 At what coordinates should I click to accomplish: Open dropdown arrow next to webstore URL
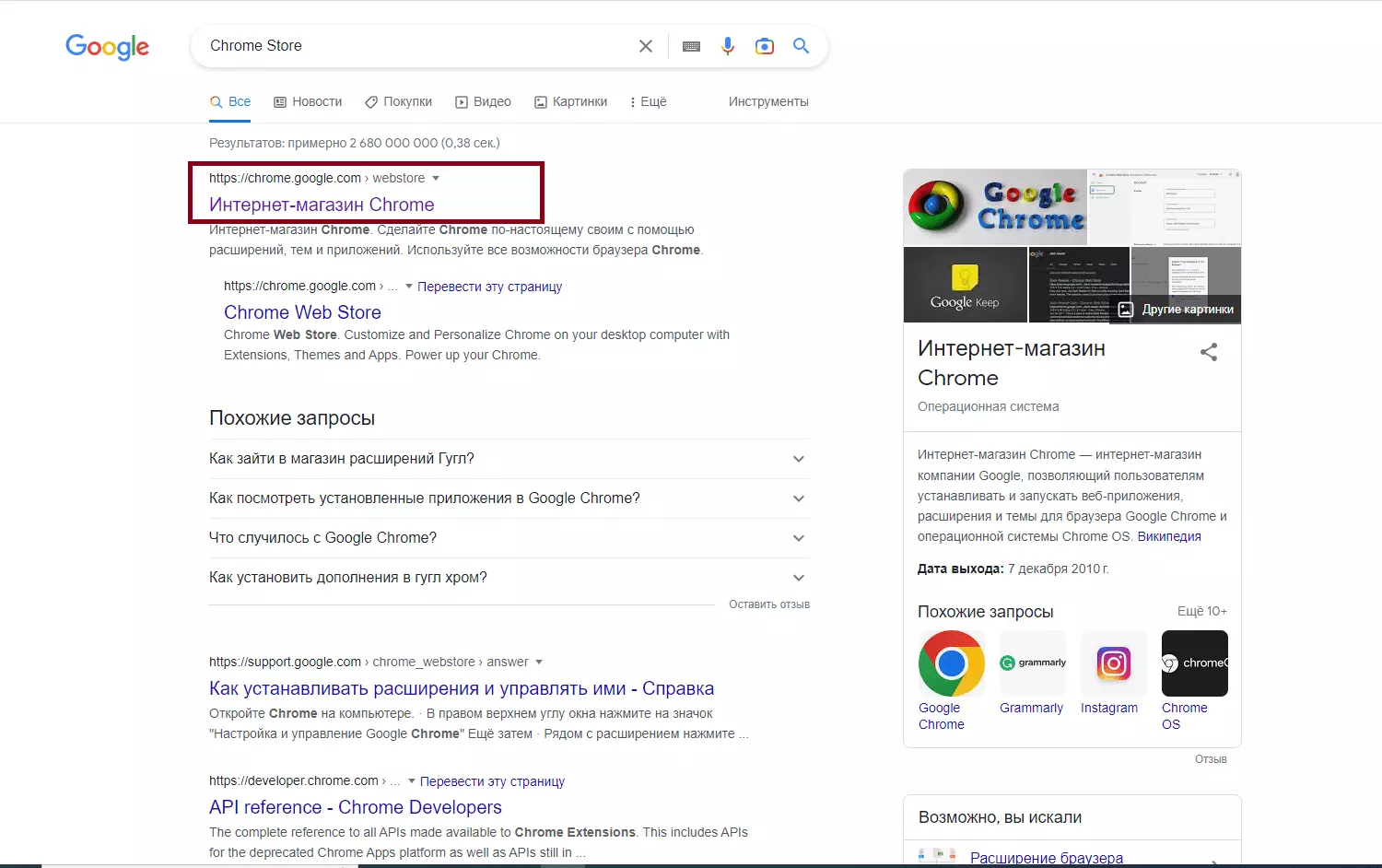pos(436,178)
